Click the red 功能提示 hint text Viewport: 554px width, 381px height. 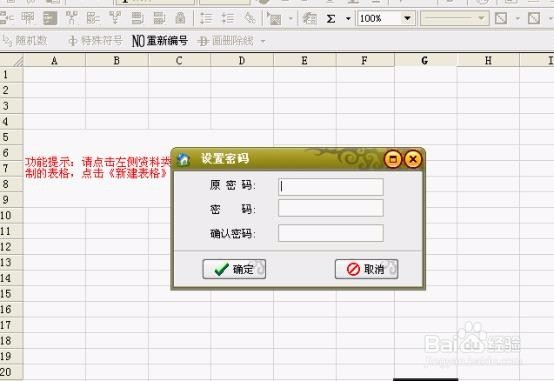(98, 168)
